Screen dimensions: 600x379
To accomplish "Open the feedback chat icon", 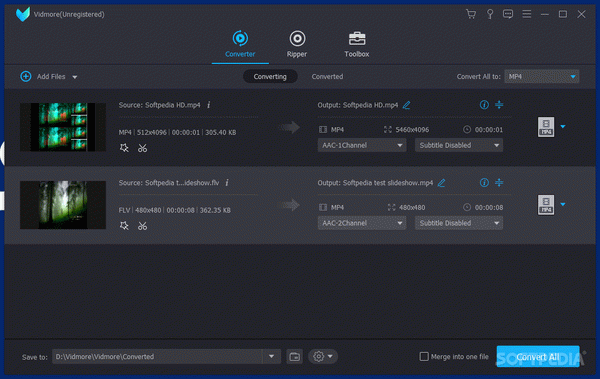I will tap(508, 14).
